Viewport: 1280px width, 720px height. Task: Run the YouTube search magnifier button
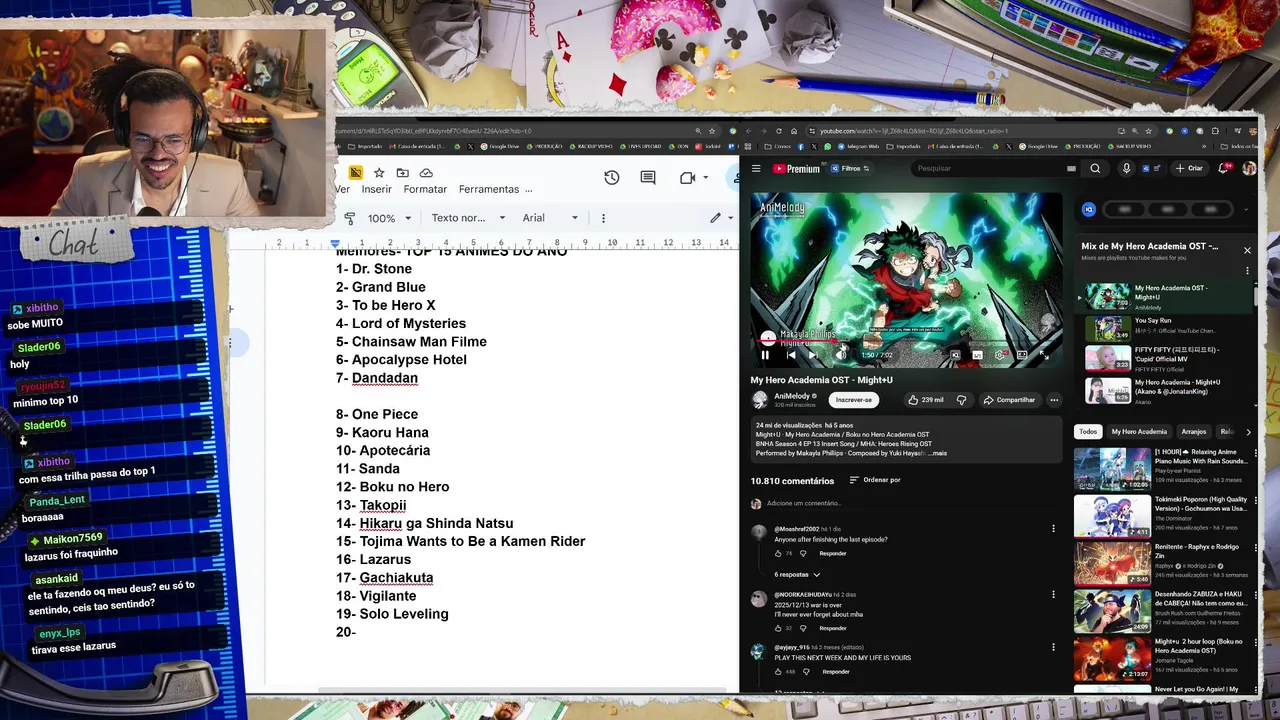tap(1095, 169)
